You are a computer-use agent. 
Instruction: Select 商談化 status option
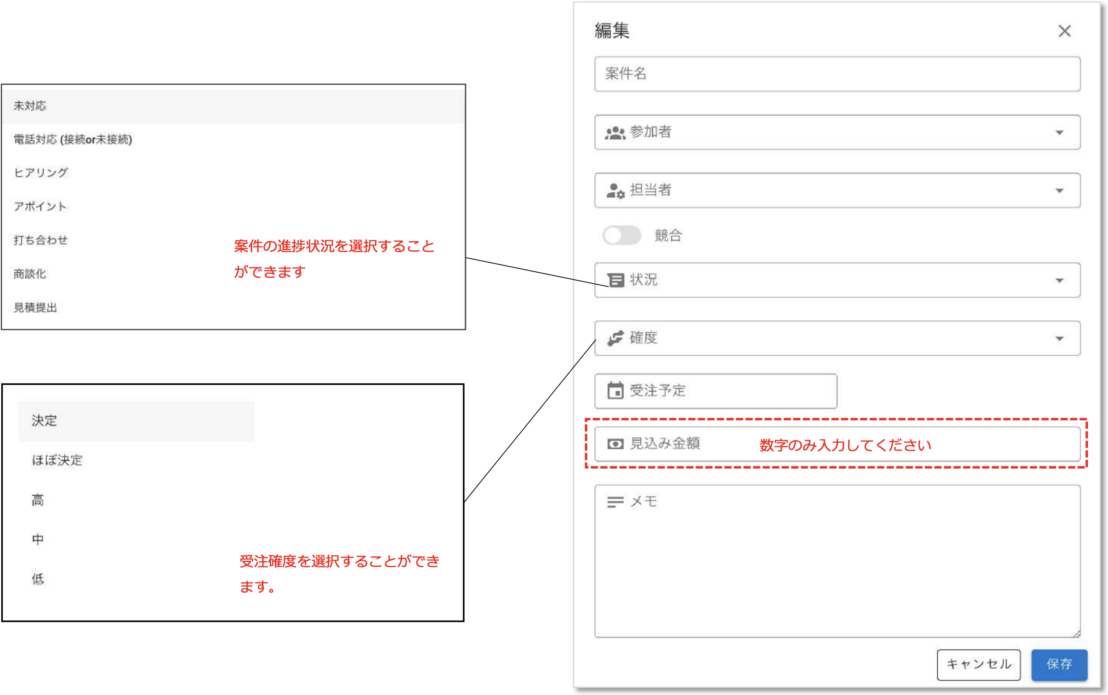[x=233, y=274]
